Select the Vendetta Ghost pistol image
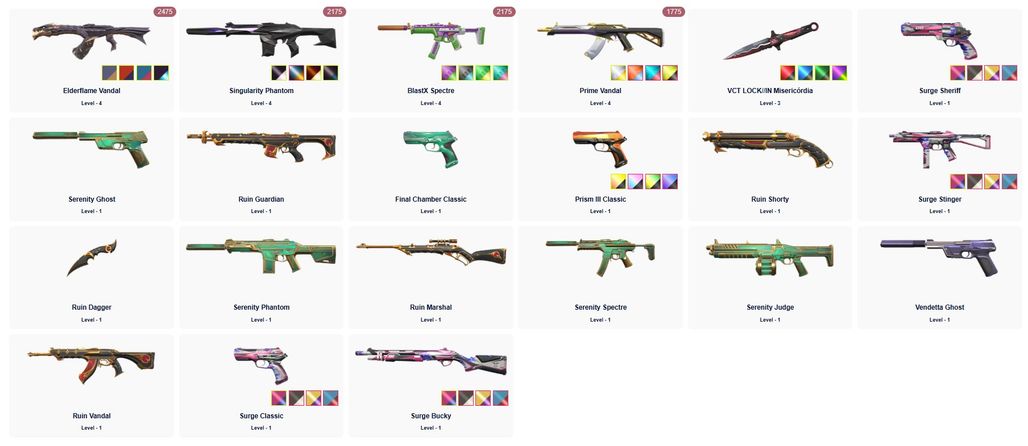 (939, 256)
